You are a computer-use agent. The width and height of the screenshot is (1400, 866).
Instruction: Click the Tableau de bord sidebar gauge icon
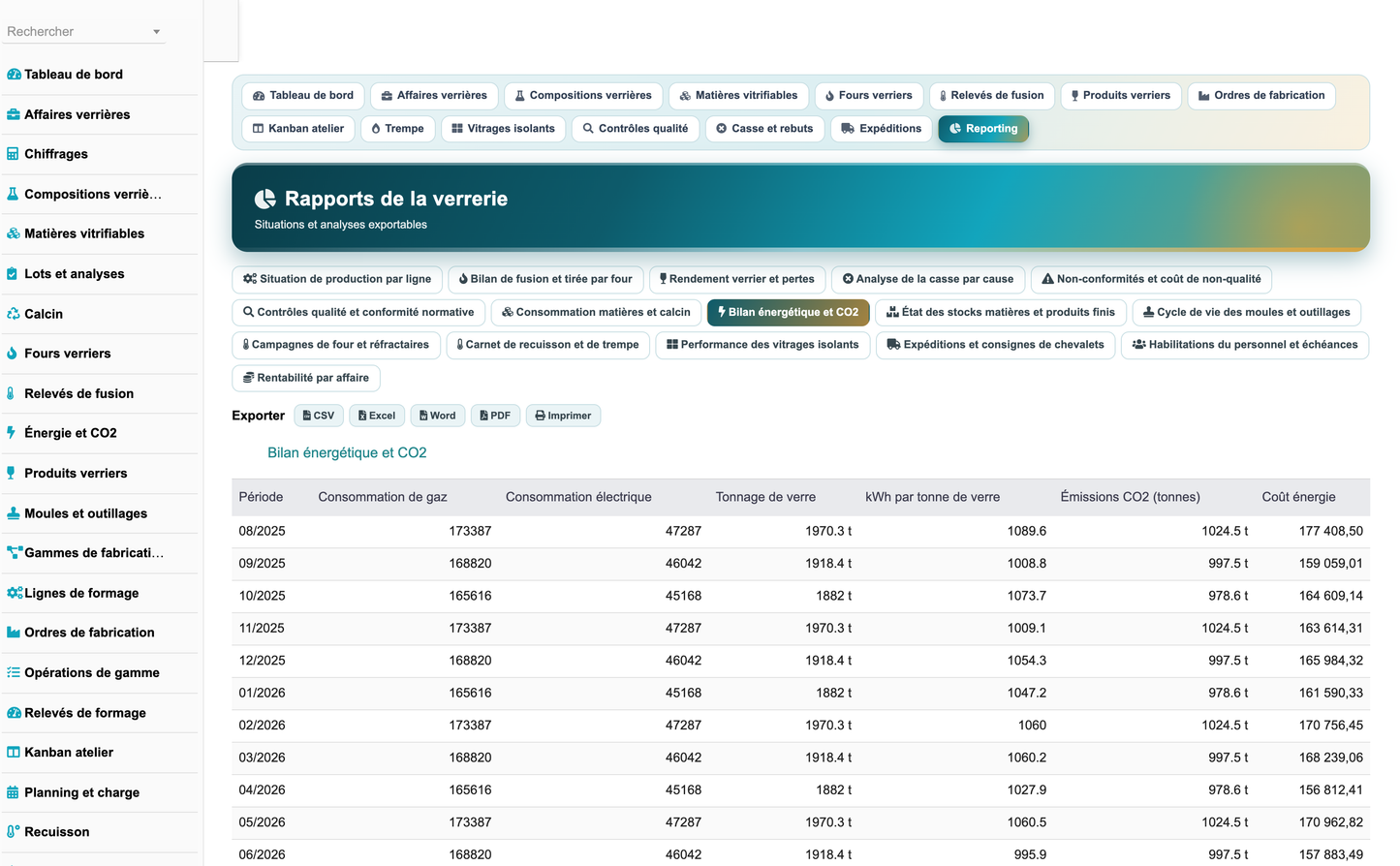pos(14,75)
